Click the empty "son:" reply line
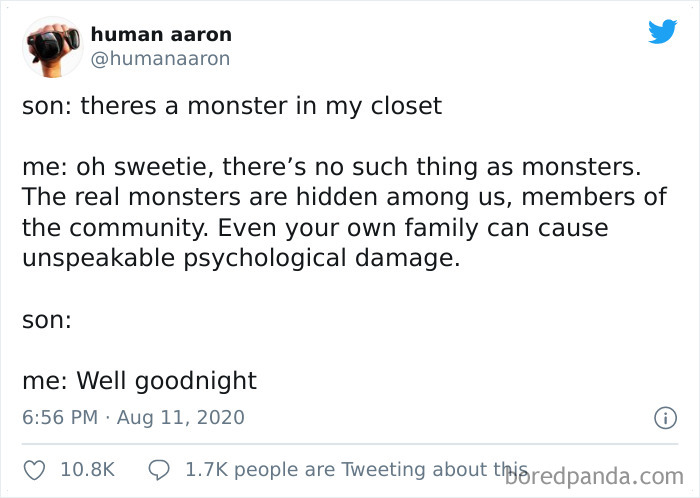This screenshot has height=498, width=700. click(x=47, y=322)
